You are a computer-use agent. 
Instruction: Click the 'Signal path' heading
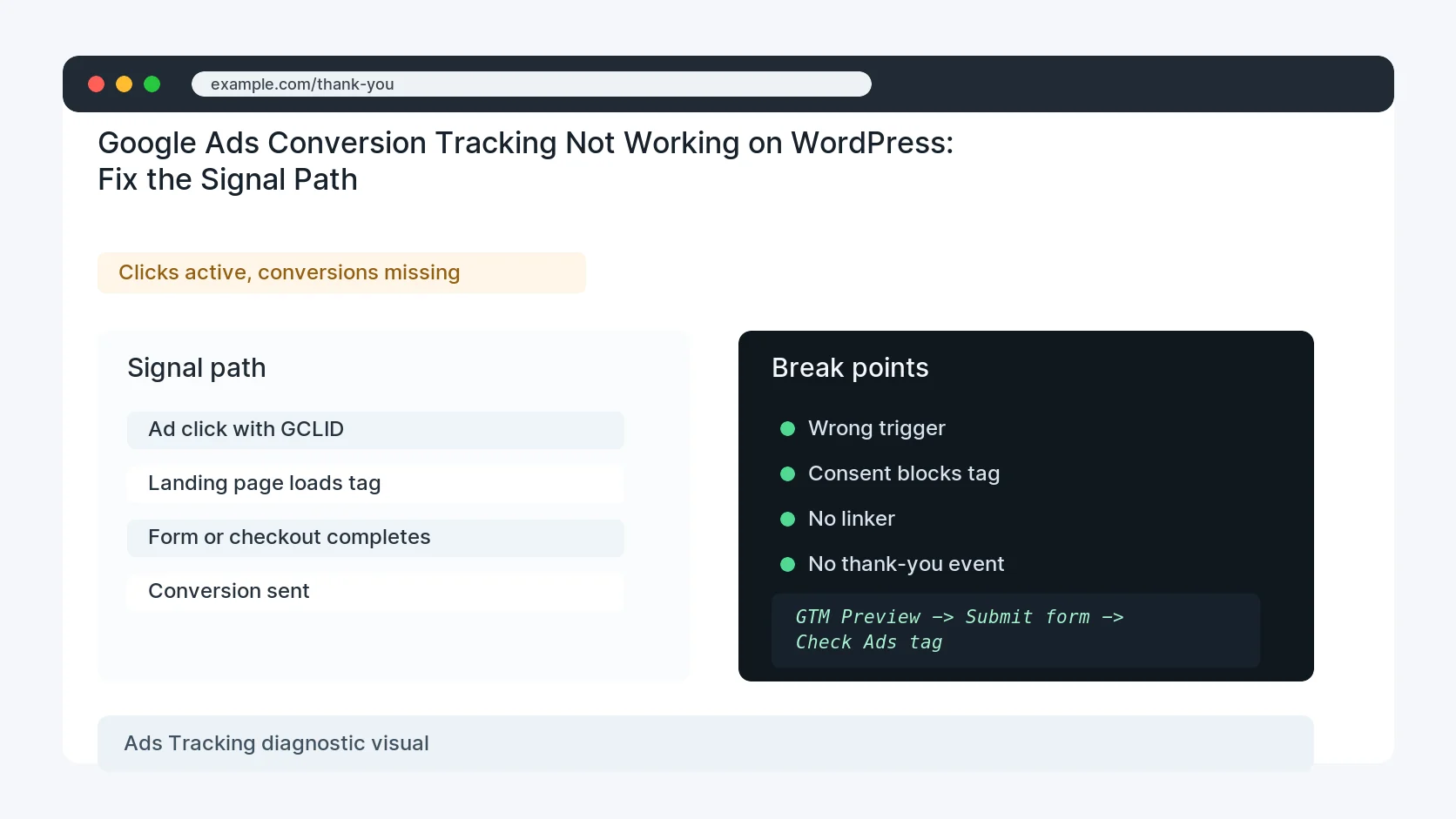pos(197,367)
